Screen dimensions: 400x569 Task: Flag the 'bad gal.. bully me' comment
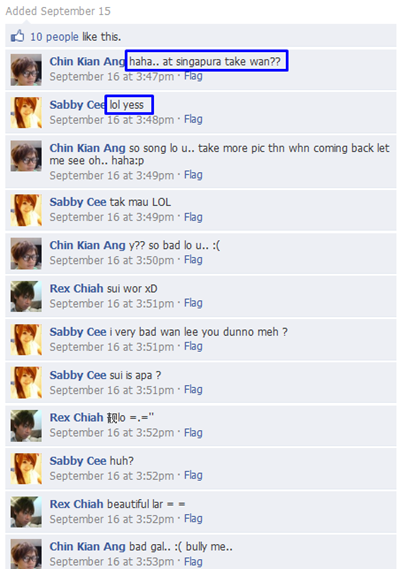(193, 561)
